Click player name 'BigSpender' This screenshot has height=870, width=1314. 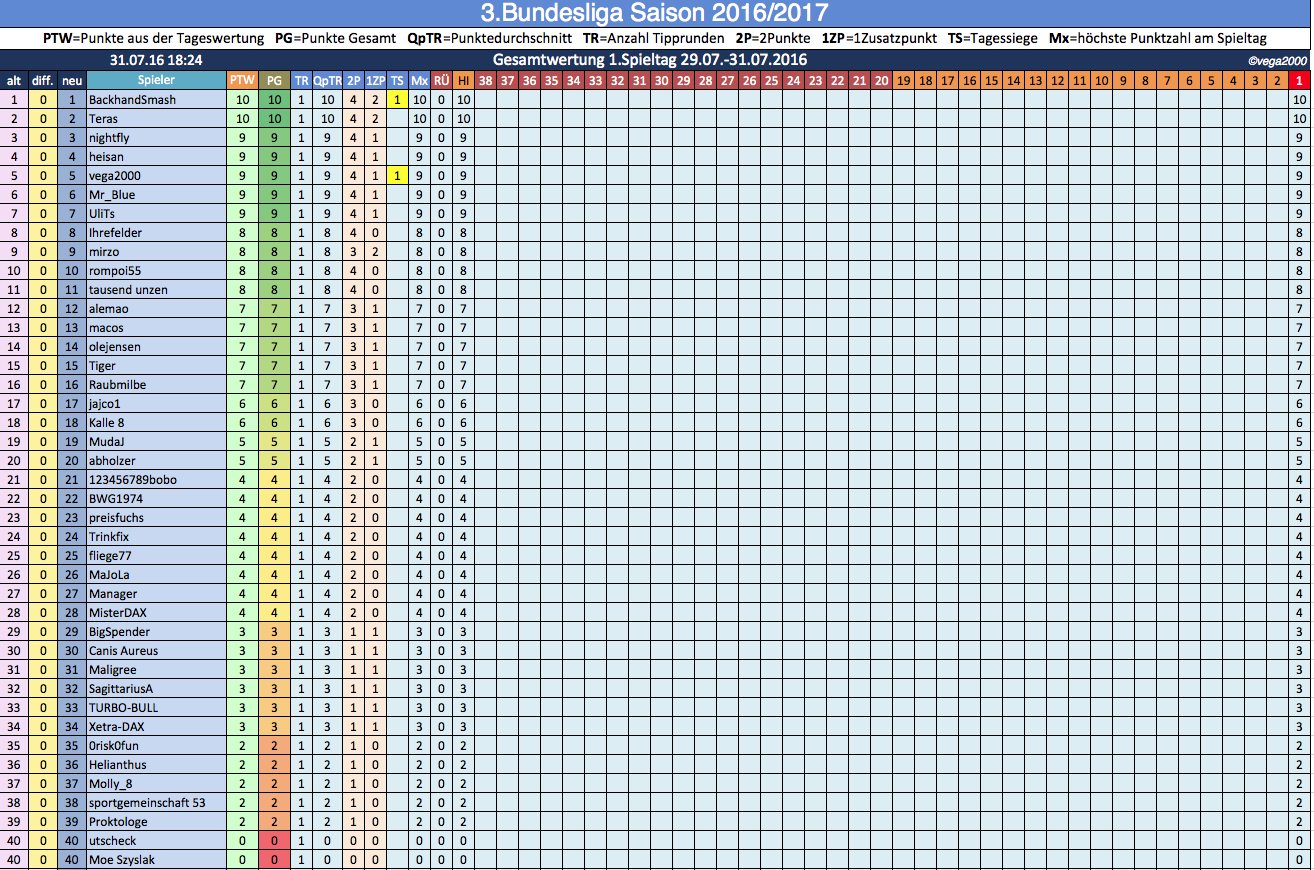pyautogui.click(x=119, y=632)
